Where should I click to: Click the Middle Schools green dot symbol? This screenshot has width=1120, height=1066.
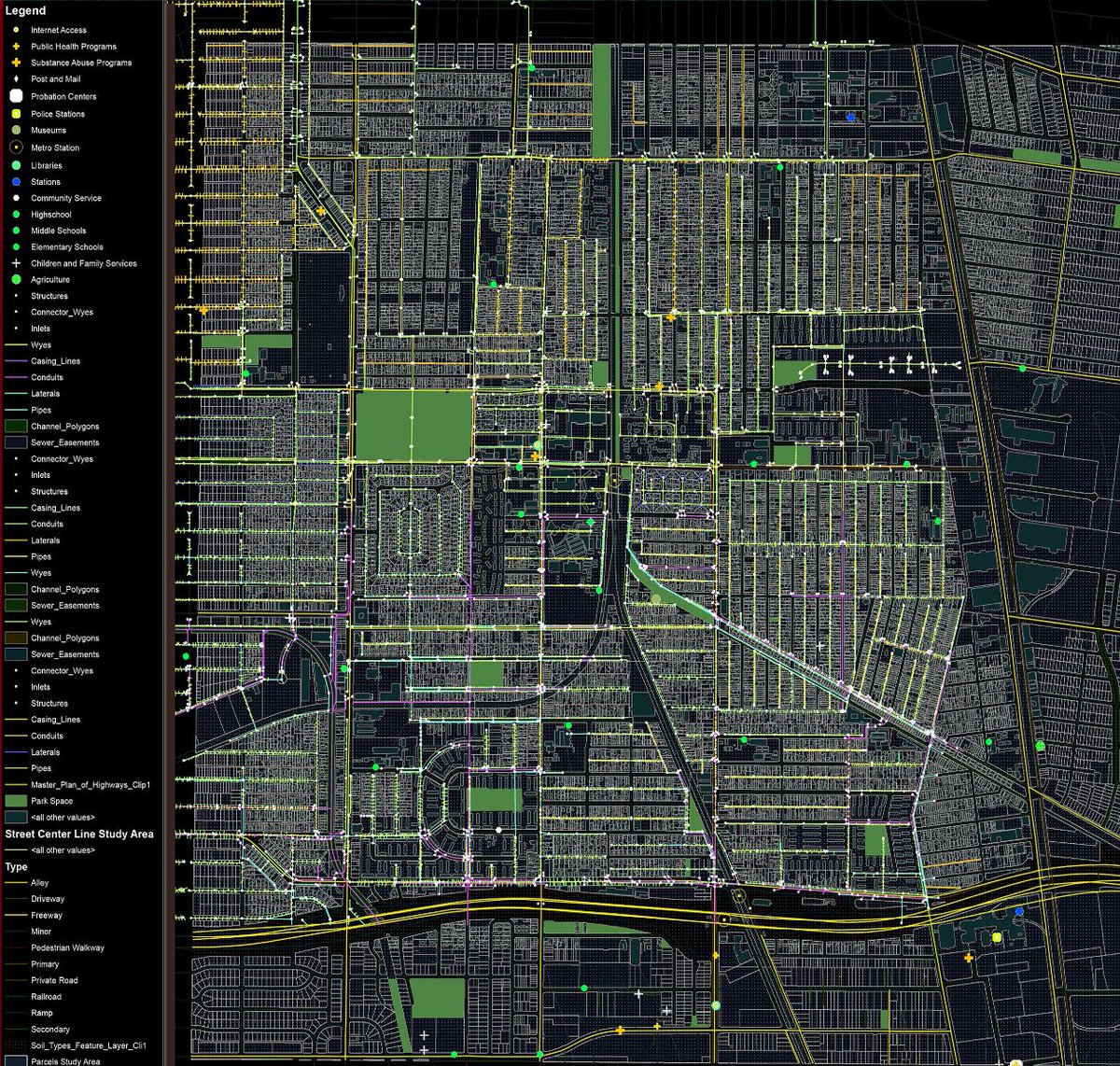pyautogui.click(x=16, y=231)
